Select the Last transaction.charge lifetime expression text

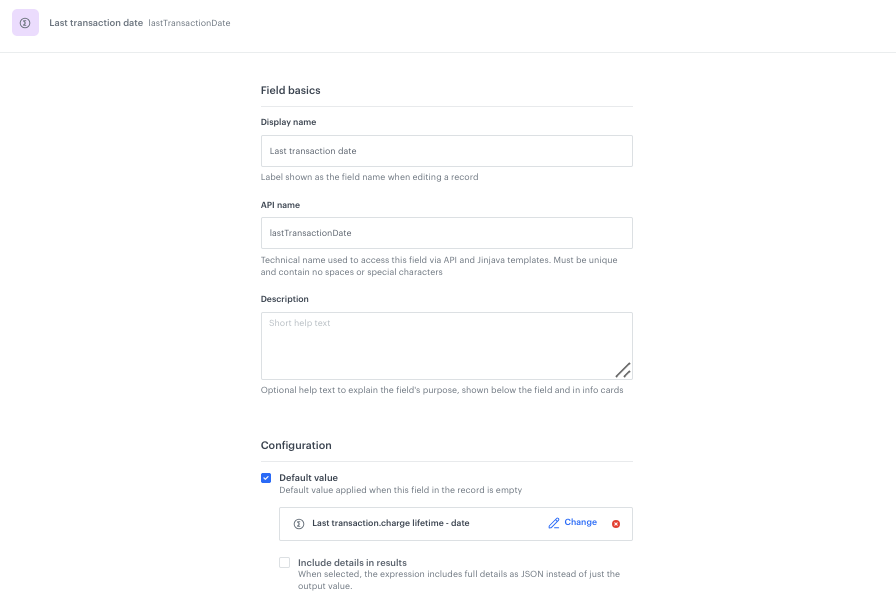390,523
